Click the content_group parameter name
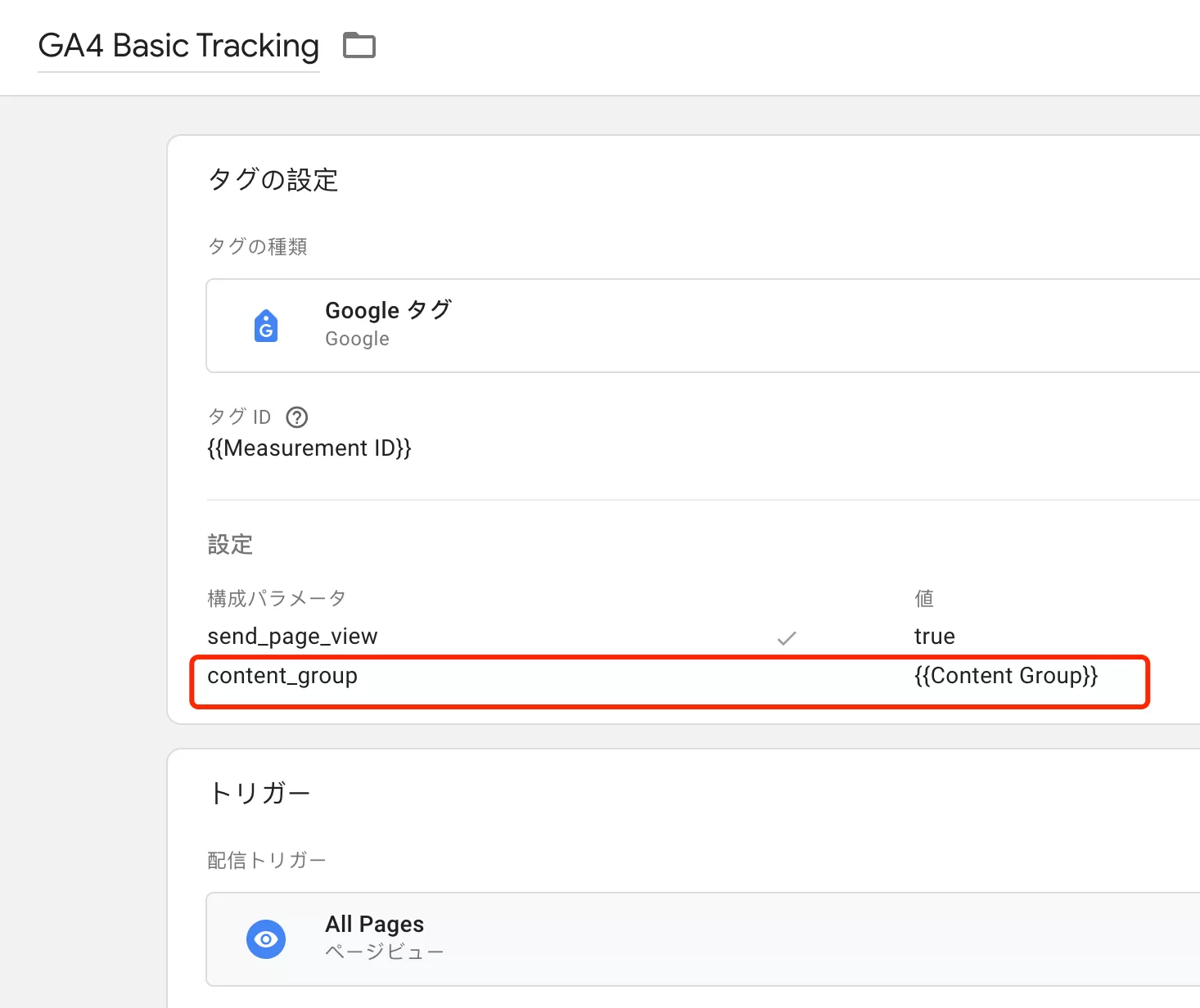The width and height of the screenshot is (1200, 1008). [282, 676]
